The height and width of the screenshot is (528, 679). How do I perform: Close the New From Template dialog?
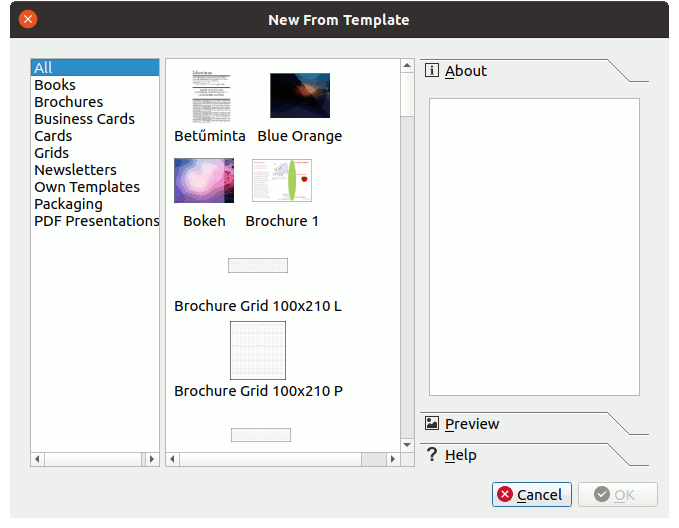pos(28,19)
